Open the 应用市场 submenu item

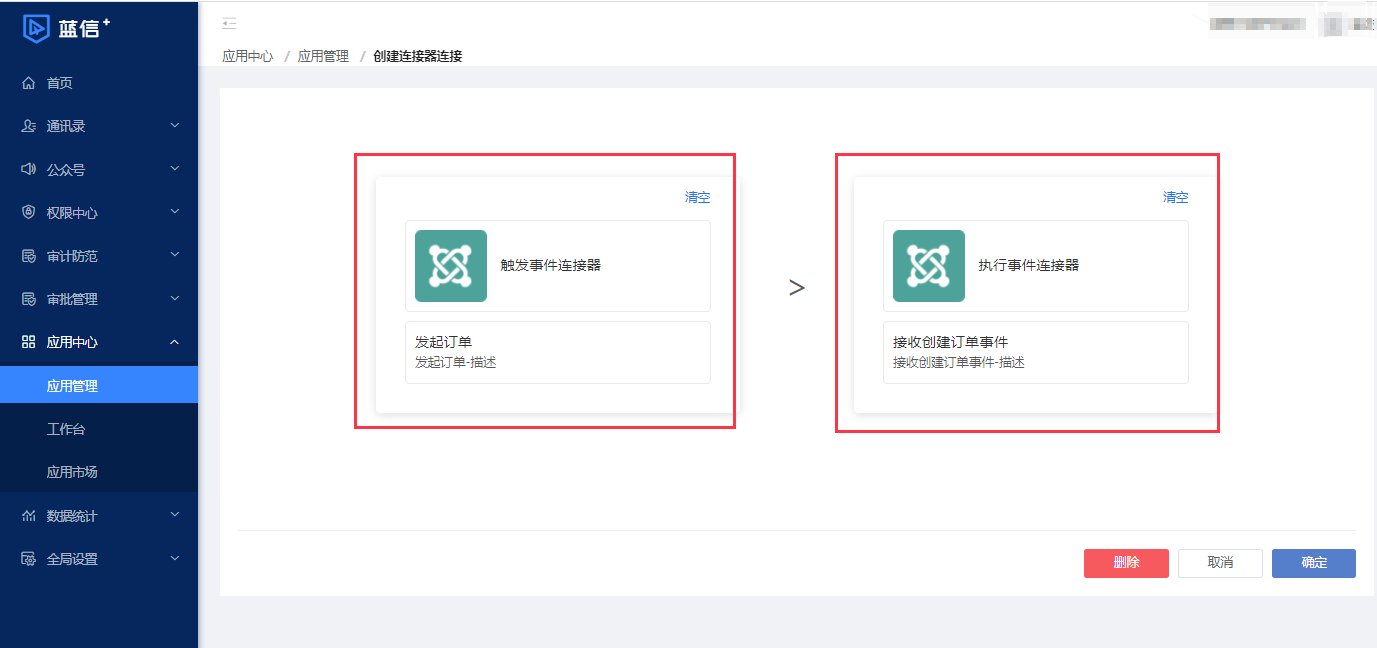coord(99,472)
